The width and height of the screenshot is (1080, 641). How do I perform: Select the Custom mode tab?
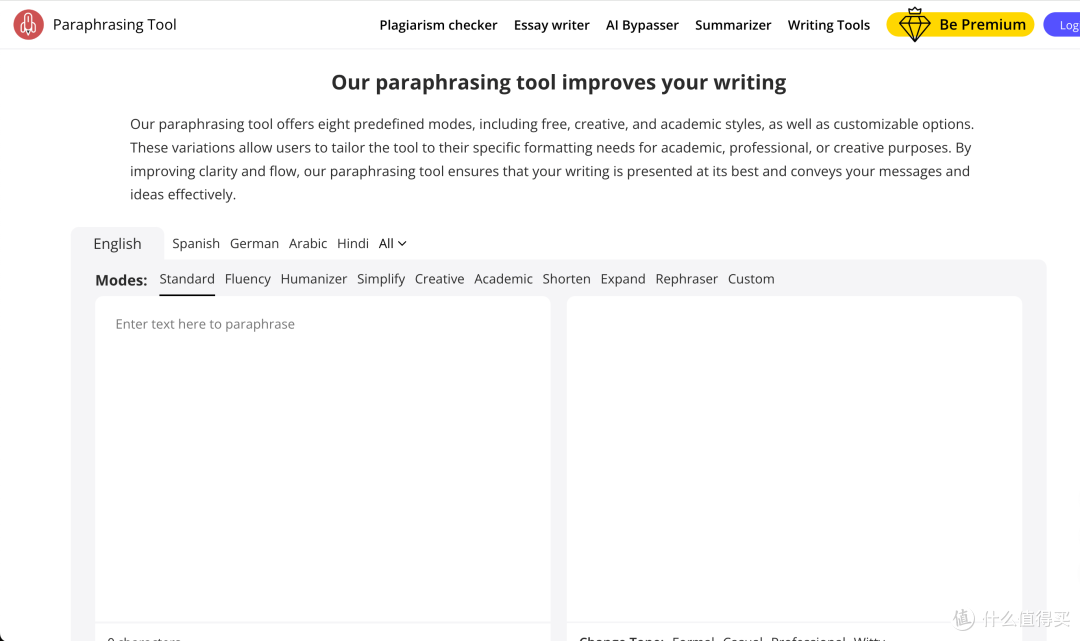(x=751, y=279)
